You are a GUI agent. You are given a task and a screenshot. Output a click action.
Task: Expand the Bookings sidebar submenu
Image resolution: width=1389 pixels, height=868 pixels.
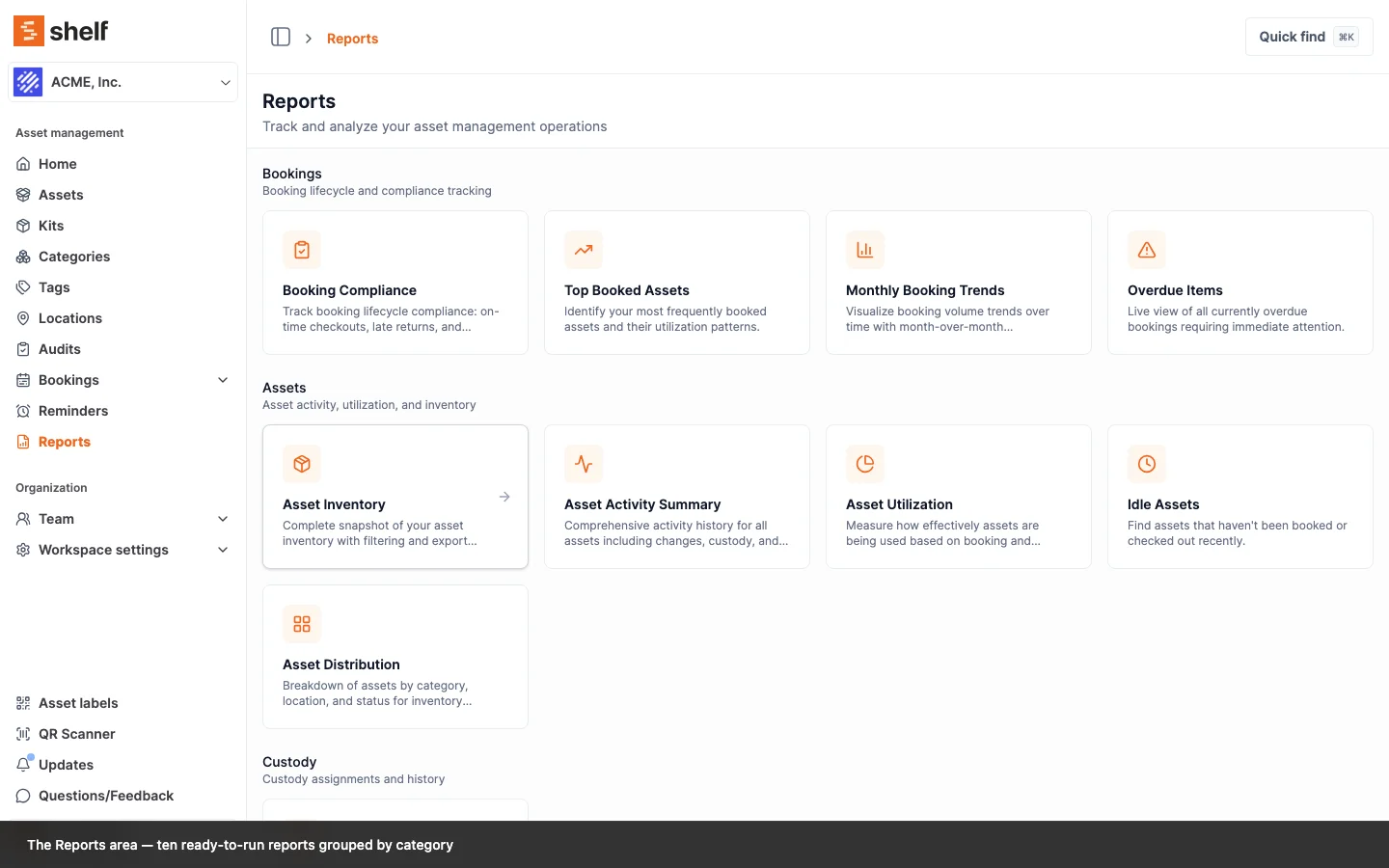[x=223, y=380]
